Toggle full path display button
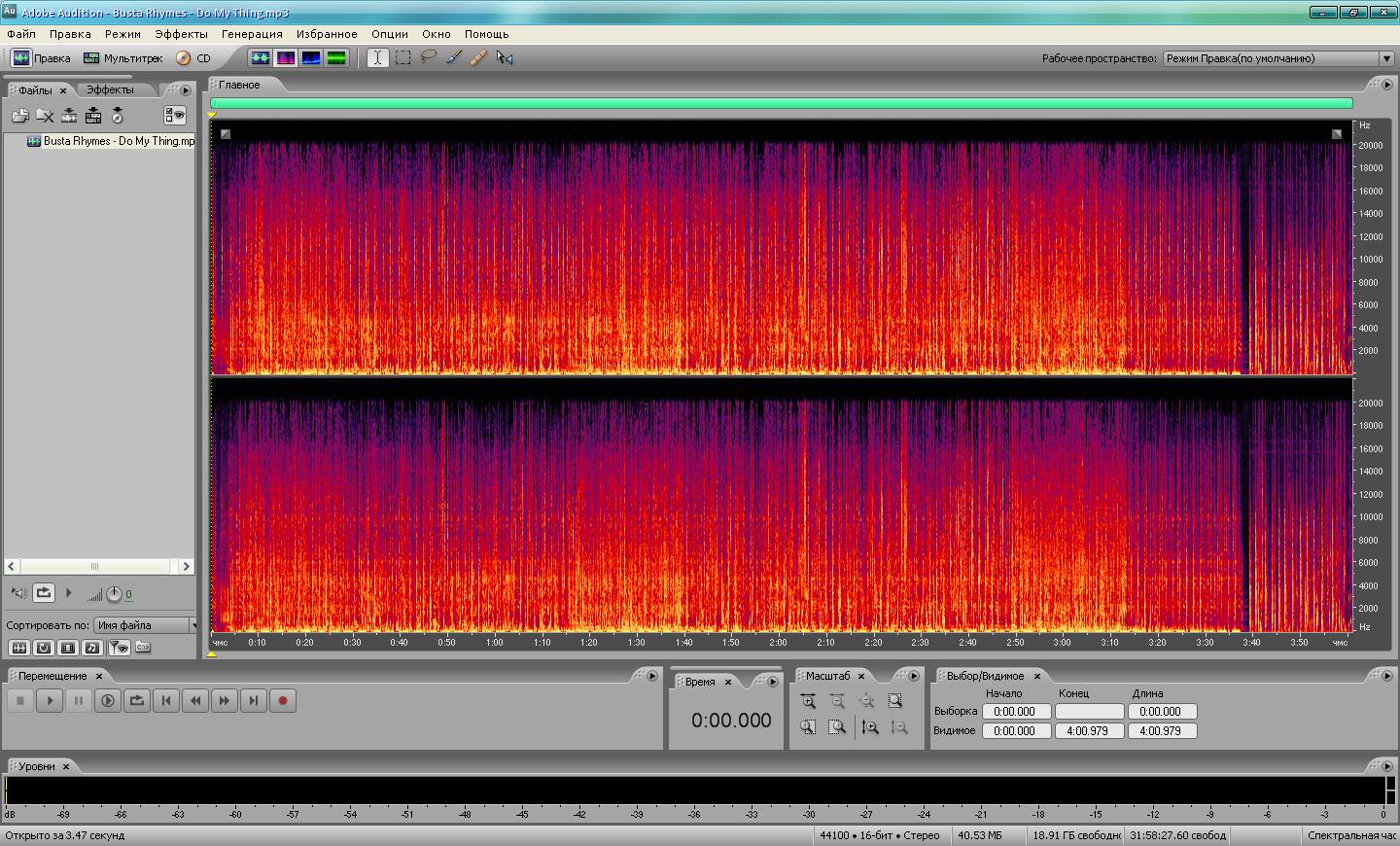The width and height of the screenshot is (1400, 846). pos(143,648)
